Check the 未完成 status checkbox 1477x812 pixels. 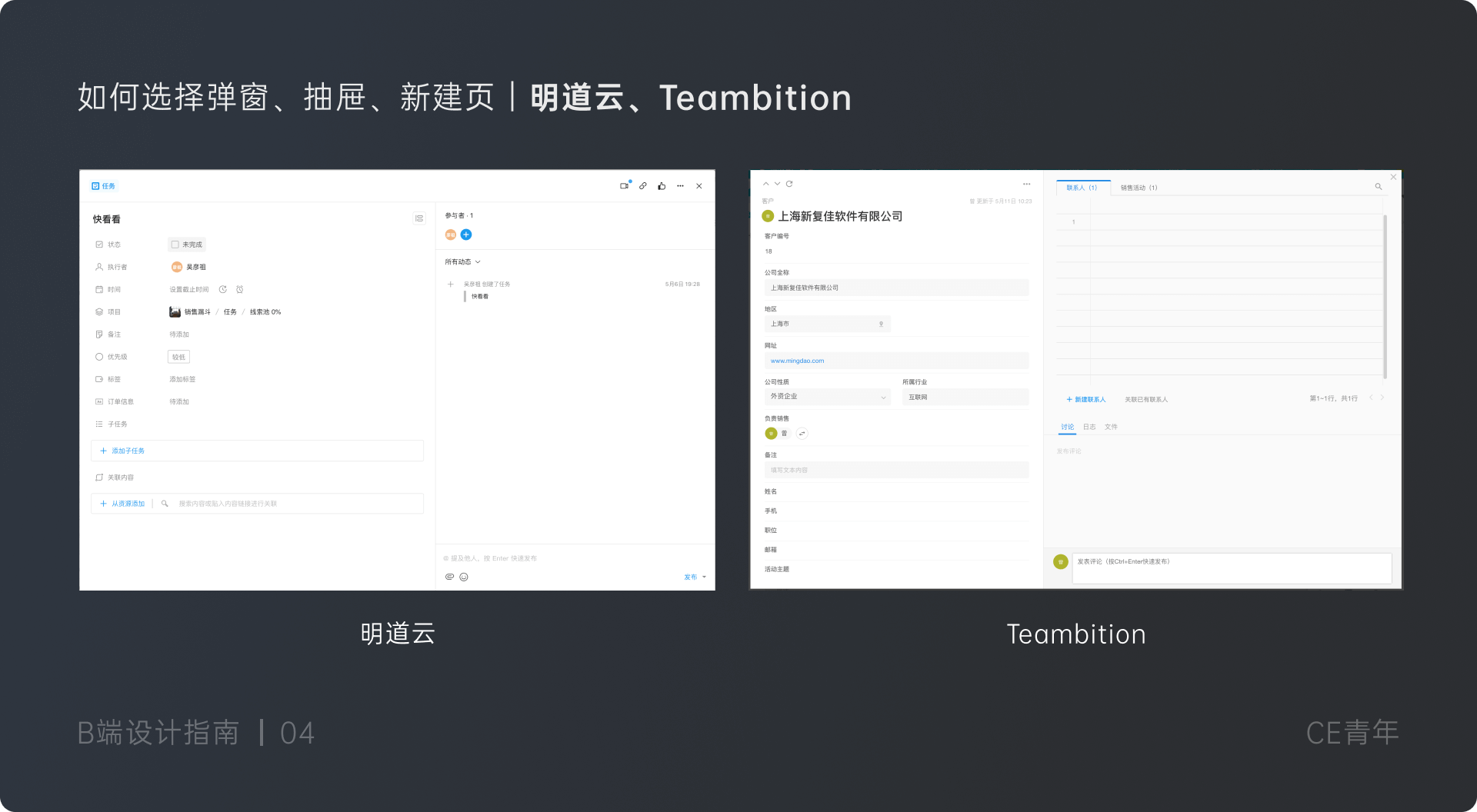click(x=175, y=245)
